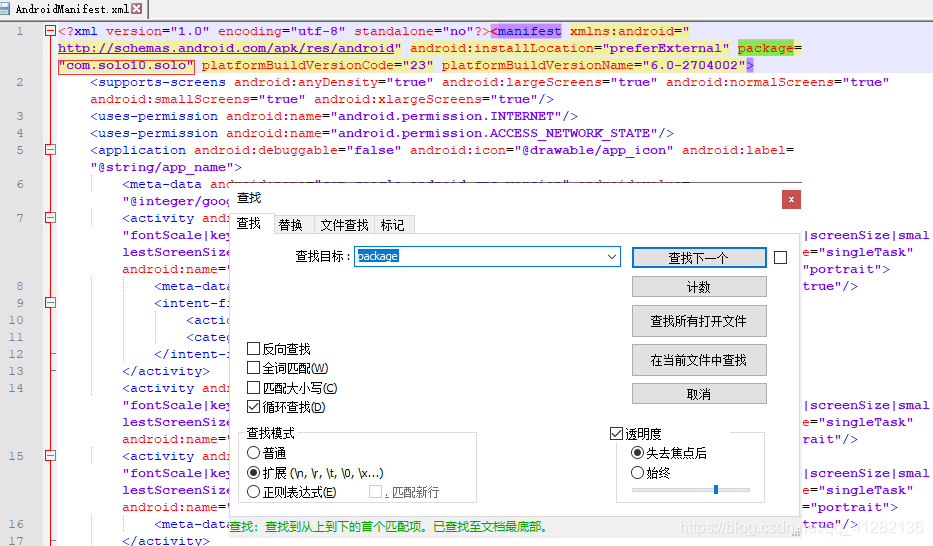The image size is (933, 546).
Task: Select the 始终 transparency radio button
Action: click(637, 473)
